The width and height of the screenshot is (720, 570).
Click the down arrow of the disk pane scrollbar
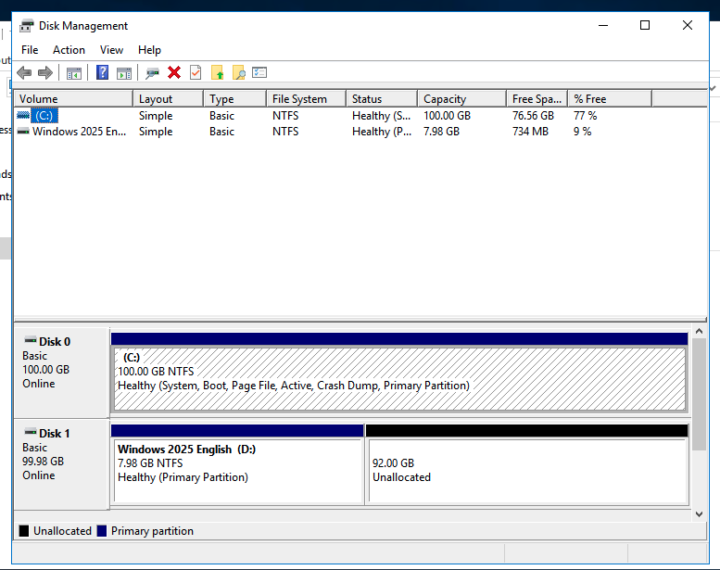(699, 513)
